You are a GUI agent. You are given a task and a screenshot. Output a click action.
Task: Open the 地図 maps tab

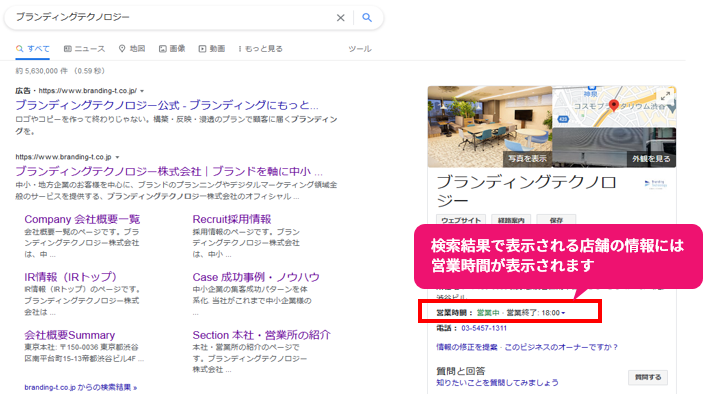132,49
